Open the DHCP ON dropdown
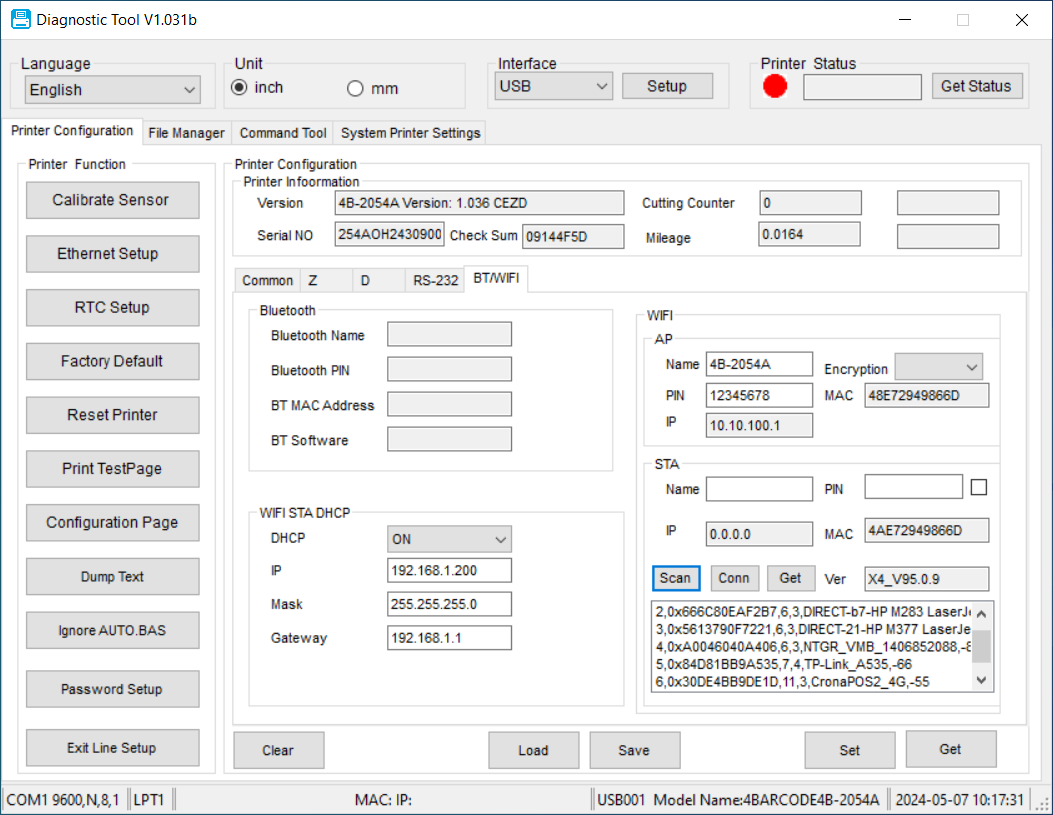 click(449, 539)
